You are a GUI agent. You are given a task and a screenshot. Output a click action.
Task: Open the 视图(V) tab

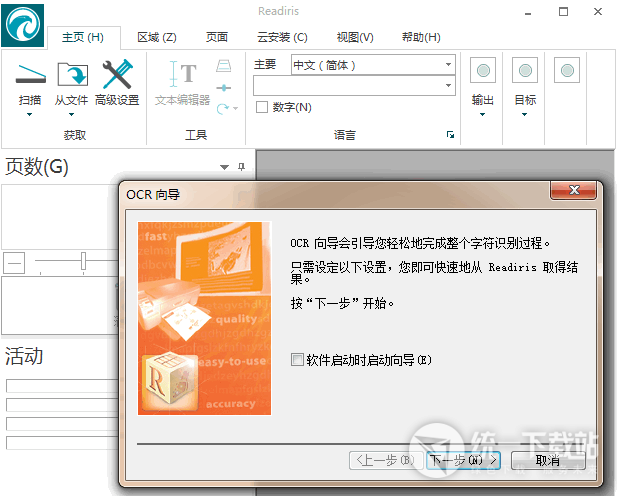pyautogui.click(x=355, y=37)
